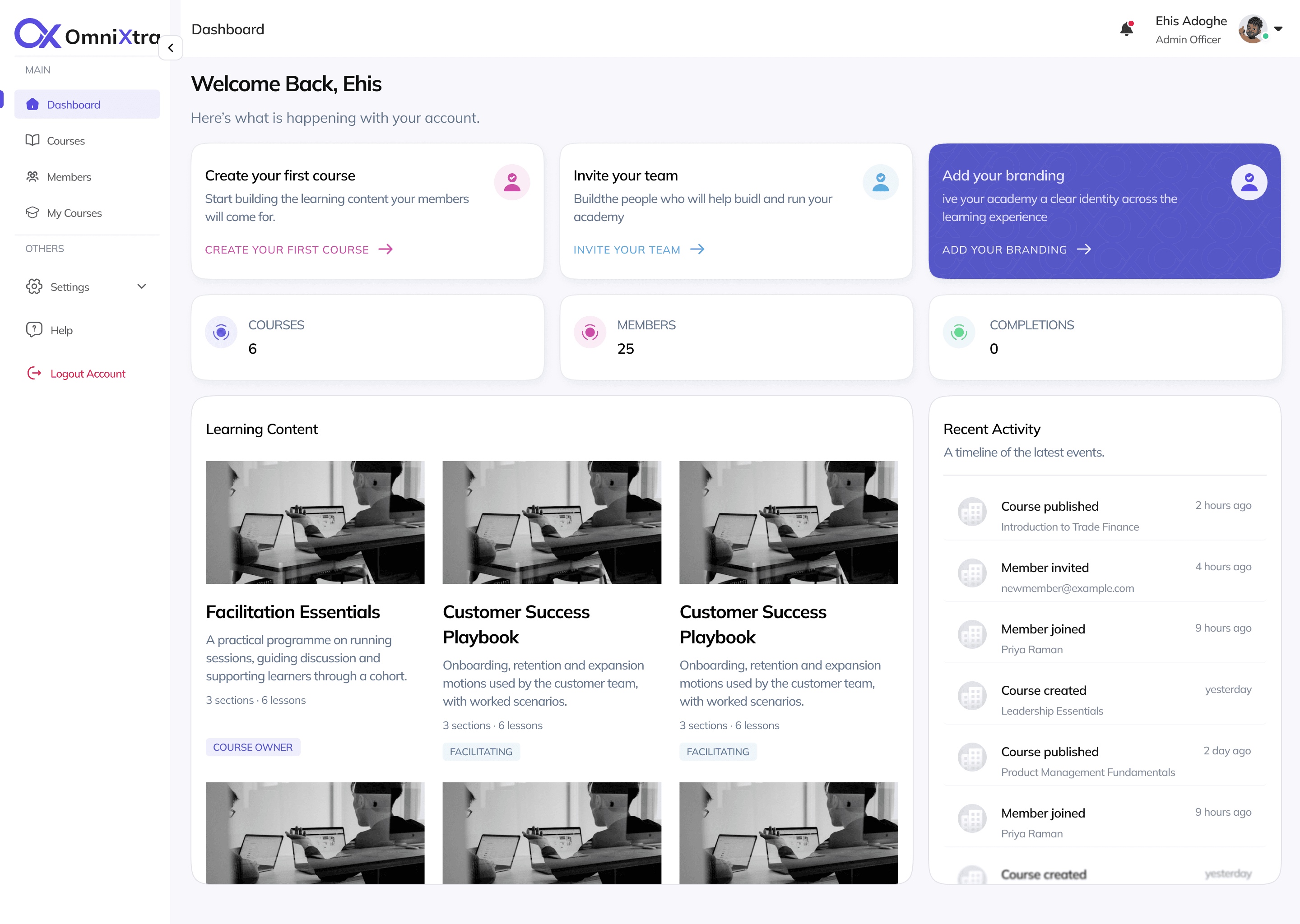This screenshot has width=1300, height=924.
Task: Click the "2 day ago" timestamp
Action: 1226,750
